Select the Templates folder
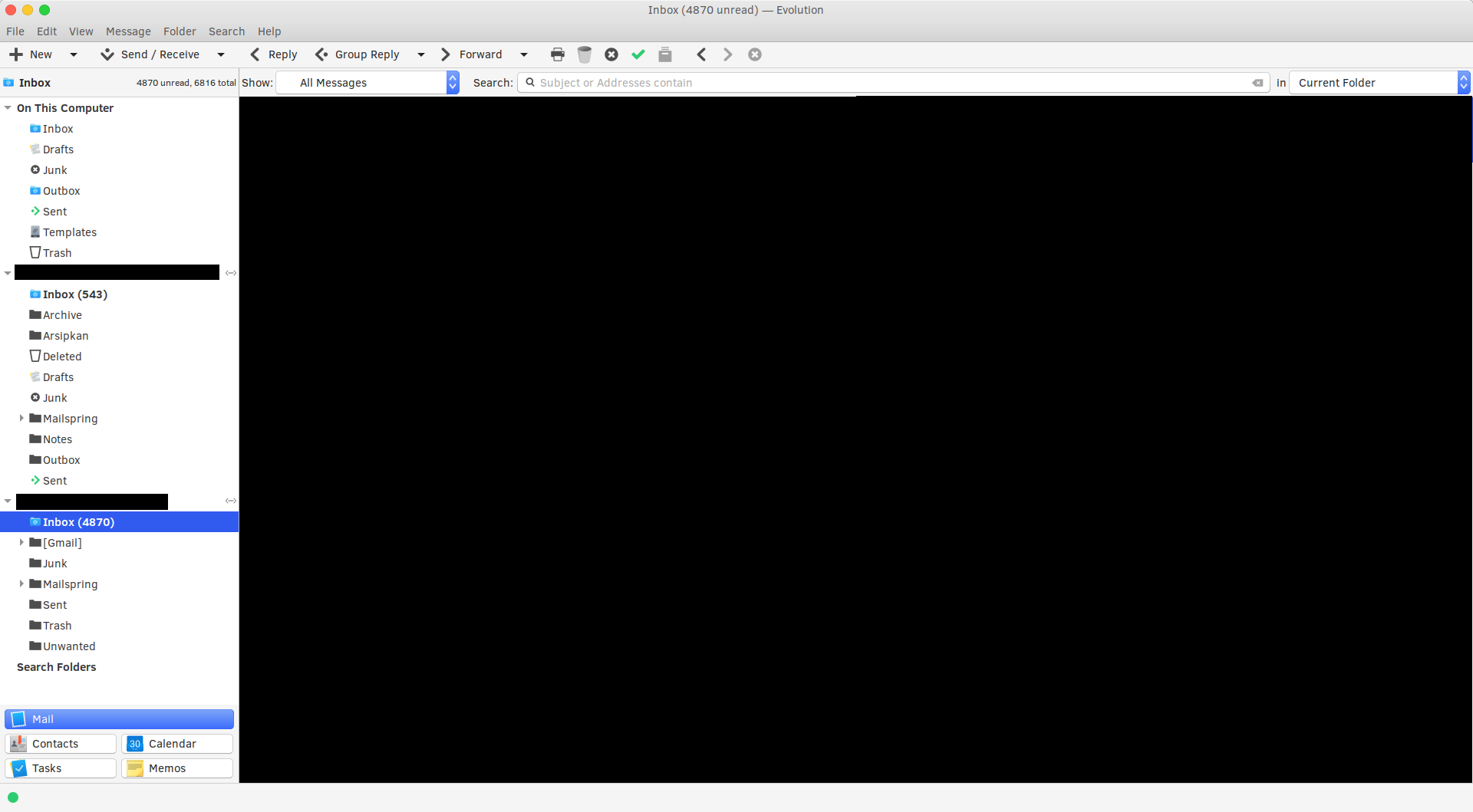The height and width of the screenshot is (812, 1473). click(70, 232)
